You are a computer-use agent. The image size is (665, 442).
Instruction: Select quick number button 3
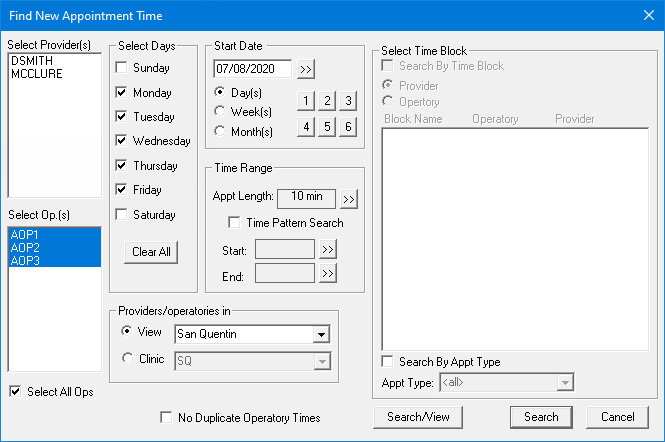348,101
